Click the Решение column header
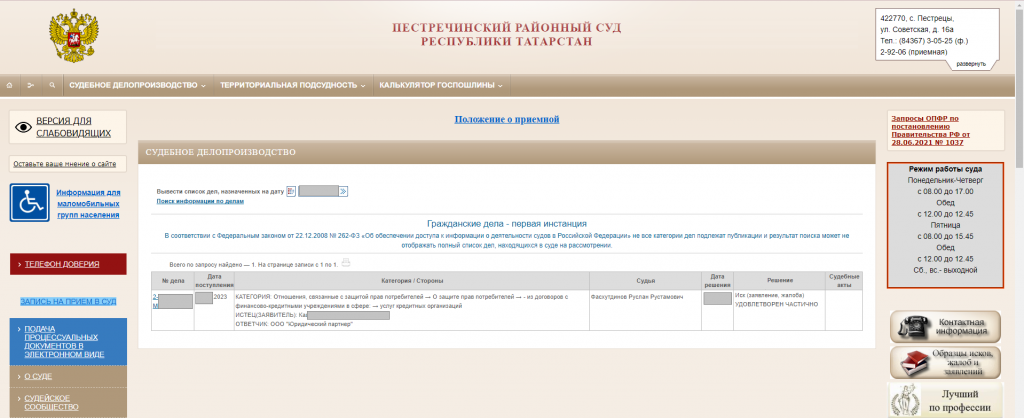 [780, 281]
